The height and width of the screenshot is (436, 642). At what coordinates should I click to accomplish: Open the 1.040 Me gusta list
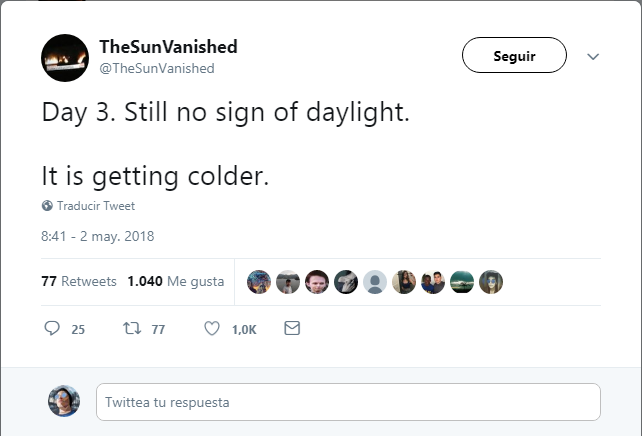[x=175, y=281]
